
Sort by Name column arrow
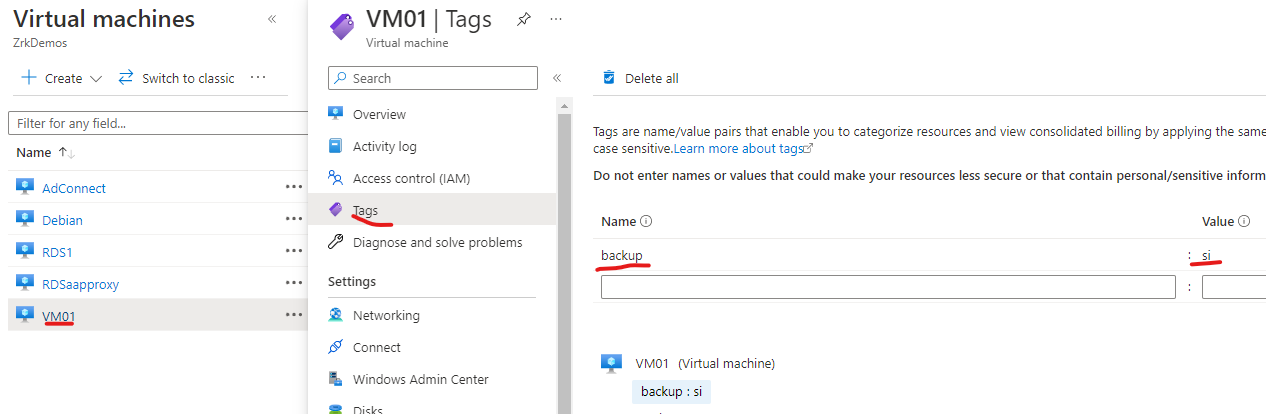[67, 153]
